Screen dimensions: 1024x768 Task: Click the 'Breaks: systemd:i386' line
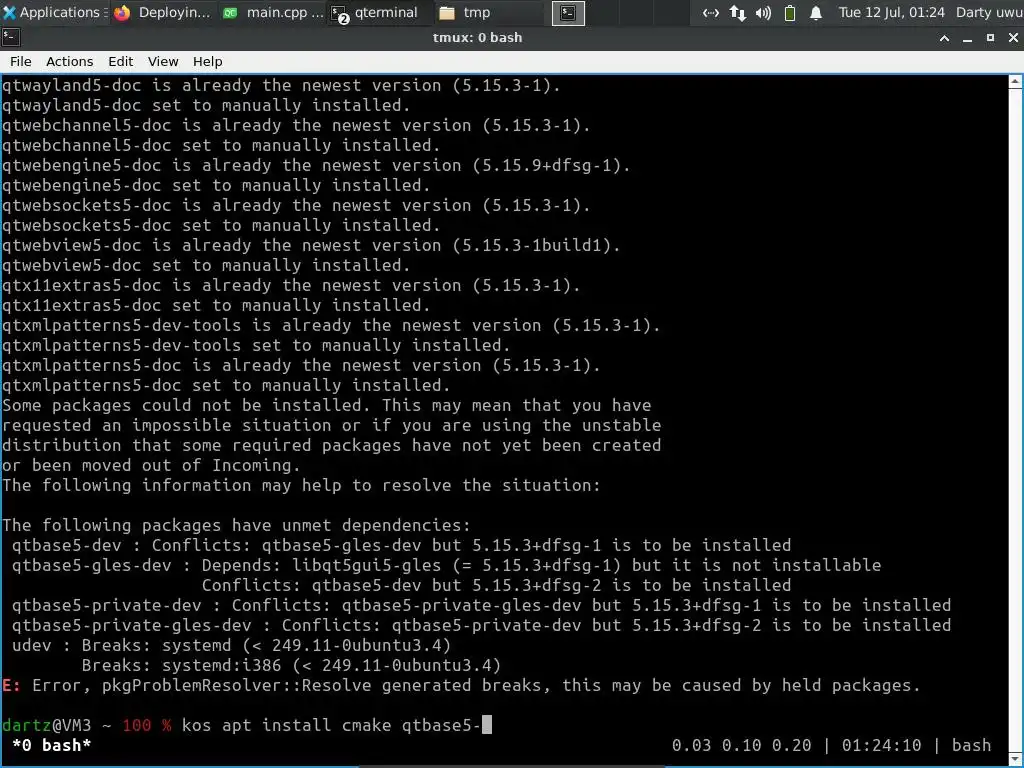coord(291,665)
